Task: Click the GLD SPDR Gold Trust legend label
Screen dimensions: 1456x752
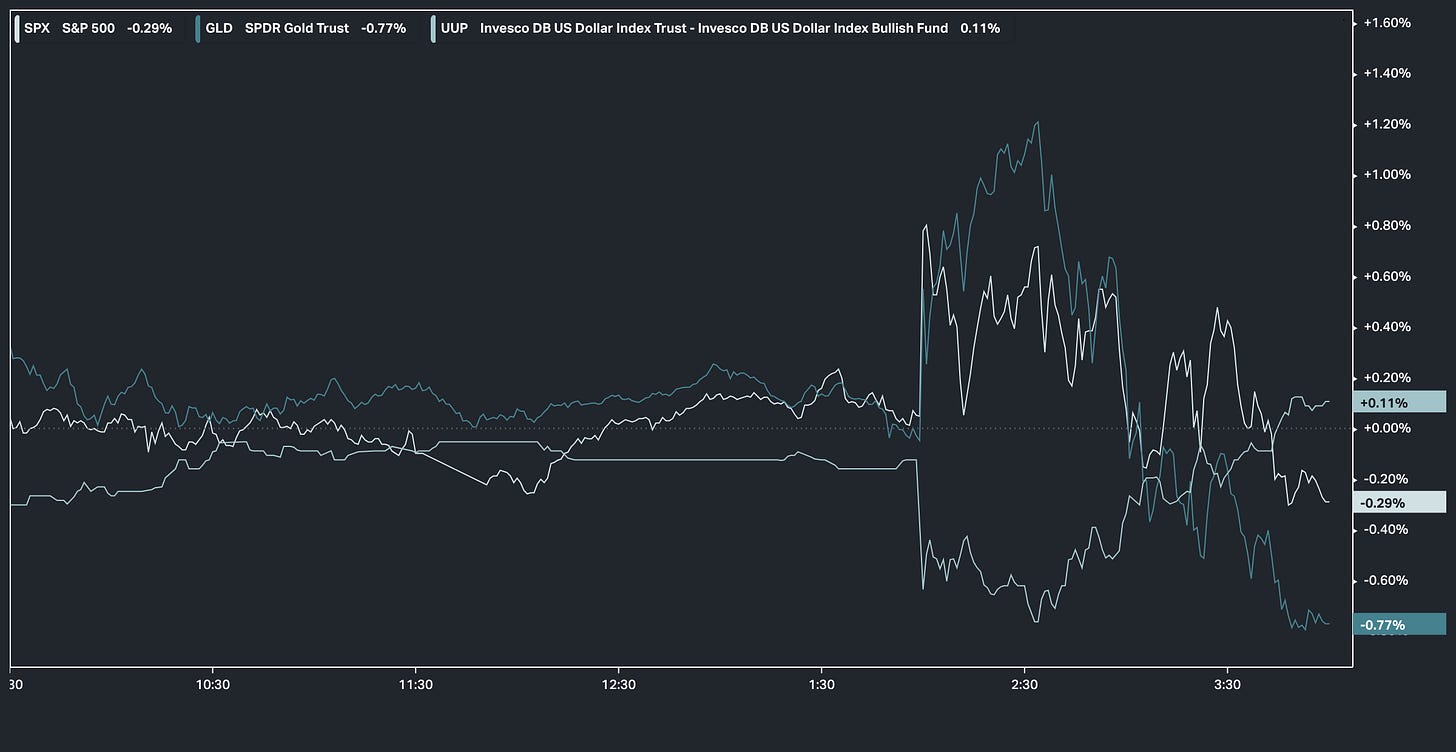Action: 305,28
